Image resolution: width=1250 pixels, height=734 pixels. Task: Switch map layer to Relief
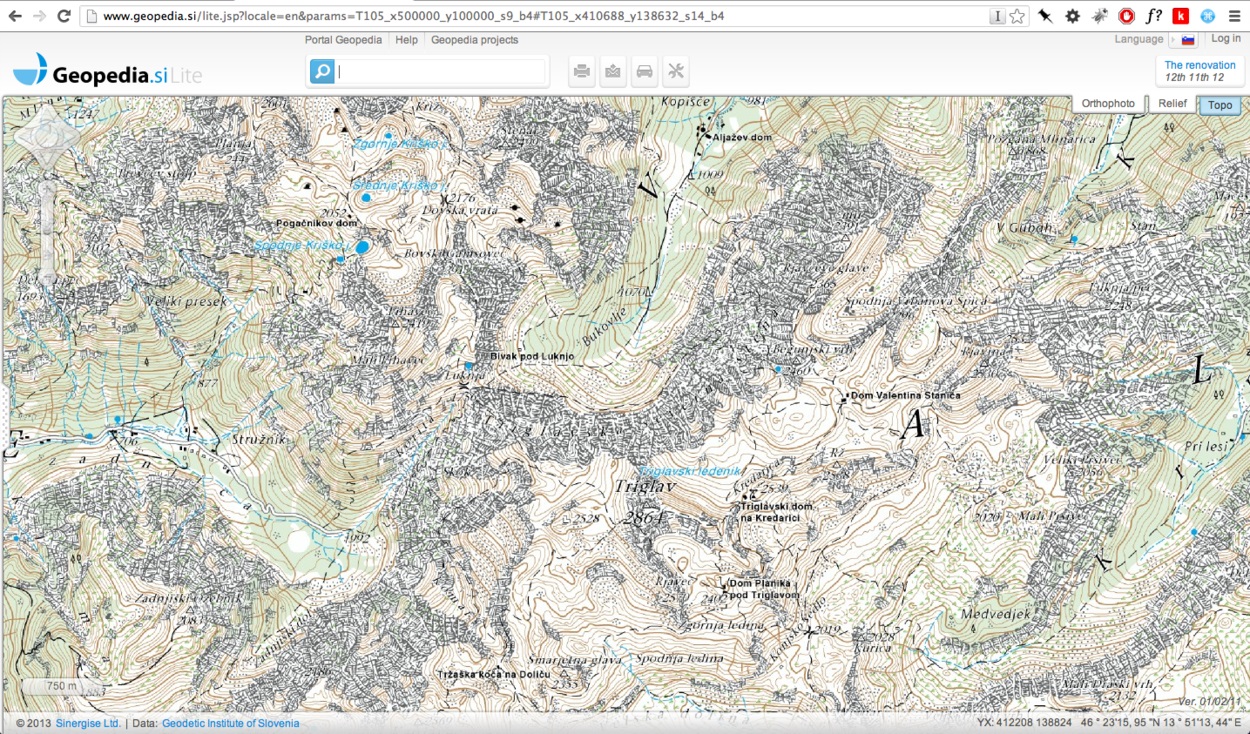[1172, 104]
